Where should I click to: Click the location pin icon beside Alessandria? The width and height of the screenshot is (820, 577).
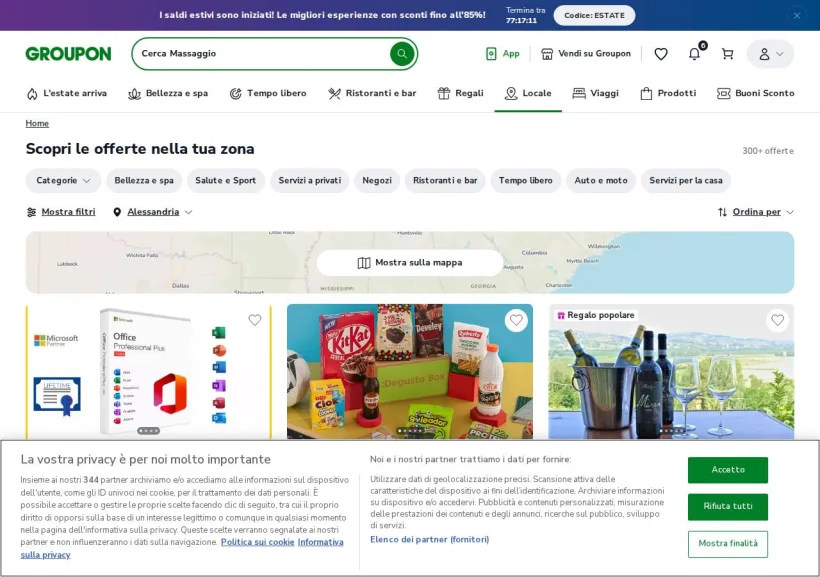[117, 212]
